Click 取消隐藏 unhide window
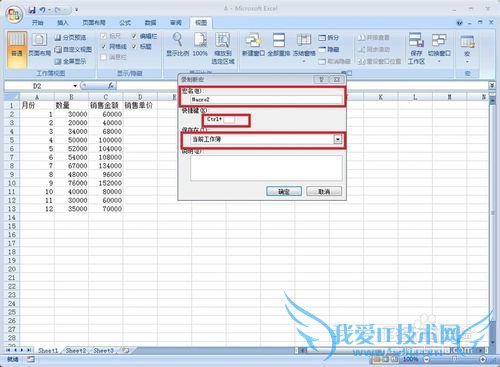500x367 pixels. (334, 61)
